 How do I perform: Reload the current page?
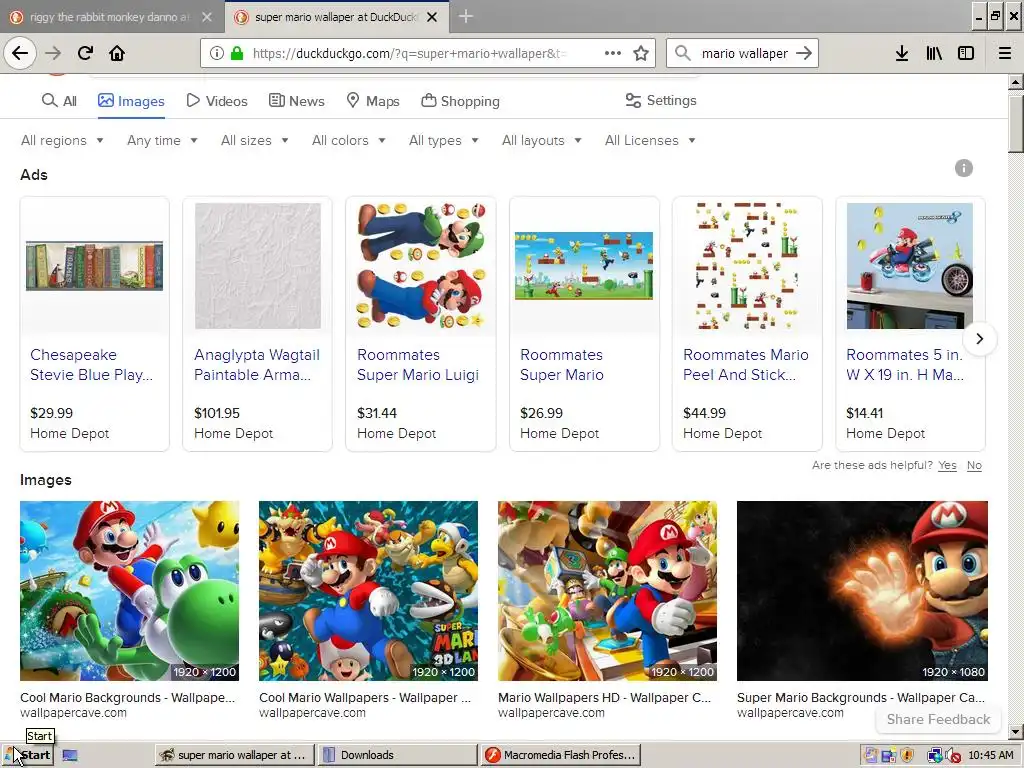click(x=85, y=53)
